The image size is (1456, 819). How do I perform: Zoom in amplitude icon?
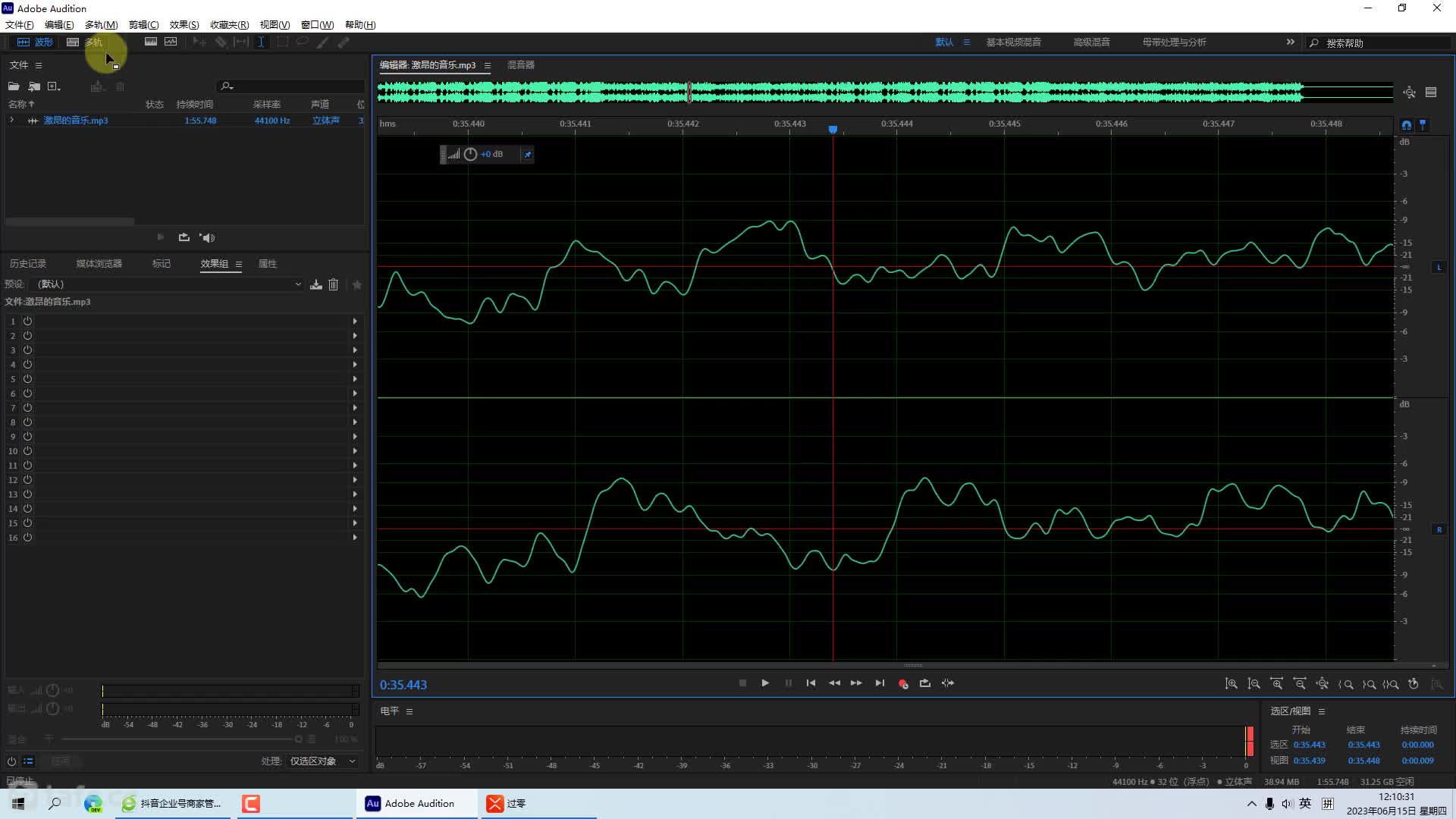point(1231,684)
